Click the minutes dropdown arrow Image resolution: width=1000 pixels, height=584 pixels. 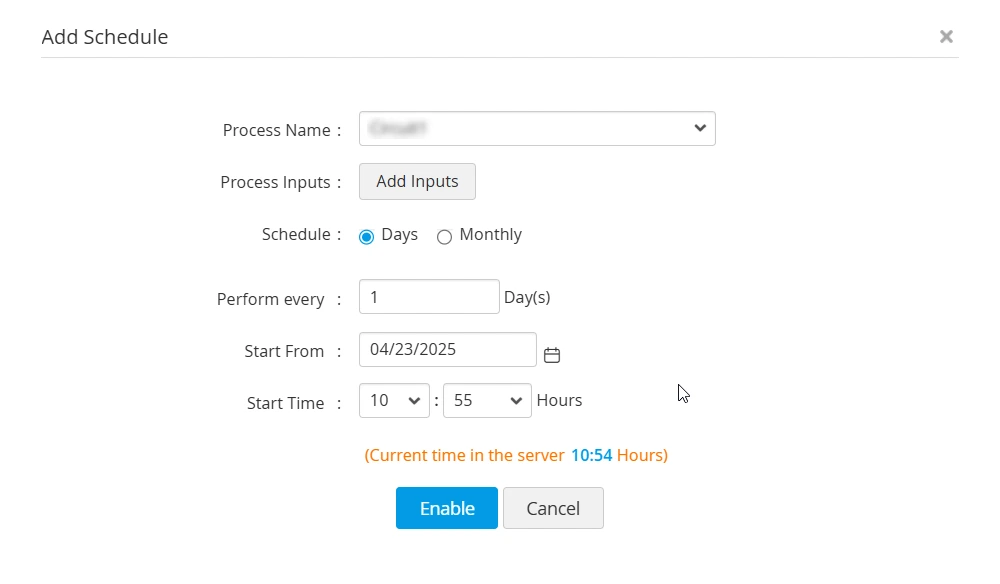pos(517,400)
